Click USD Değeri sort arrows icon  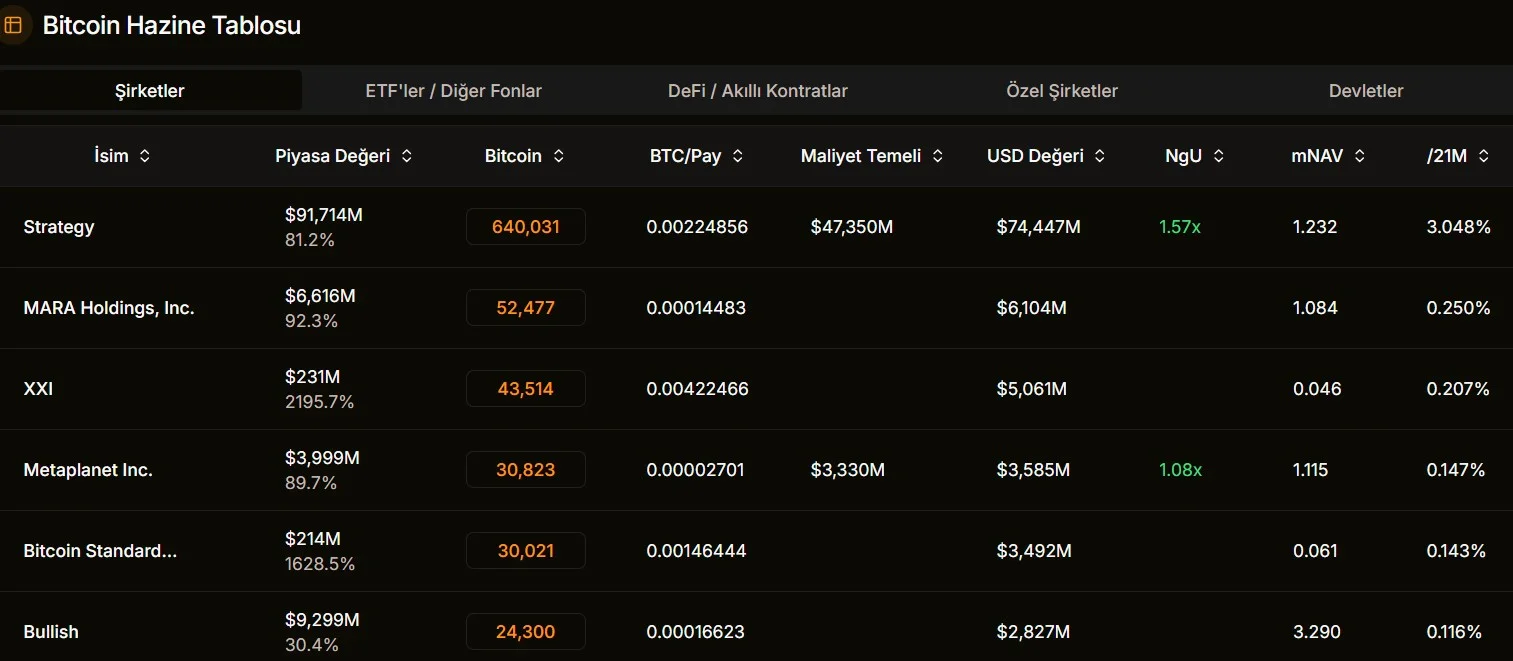tap(1099, 156)
